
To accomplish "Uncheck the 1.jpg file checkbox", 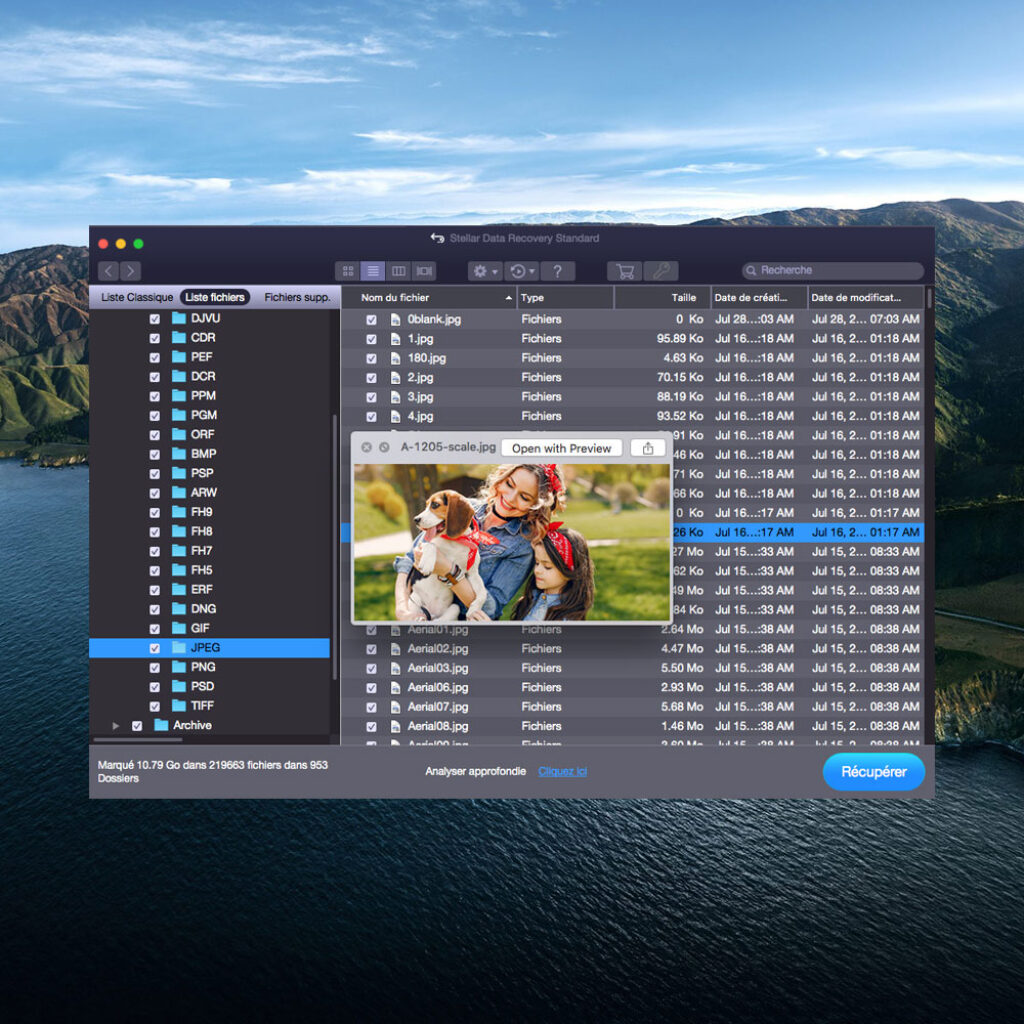I will pyautogui.click(x=371, y=339).
